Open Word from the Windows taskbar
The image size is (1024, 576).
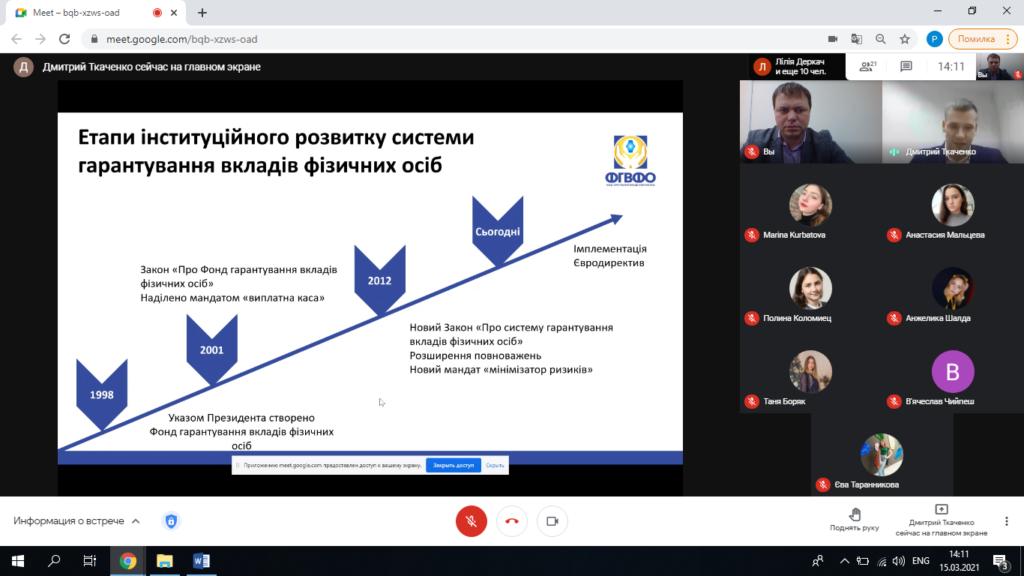coord(201,561)
